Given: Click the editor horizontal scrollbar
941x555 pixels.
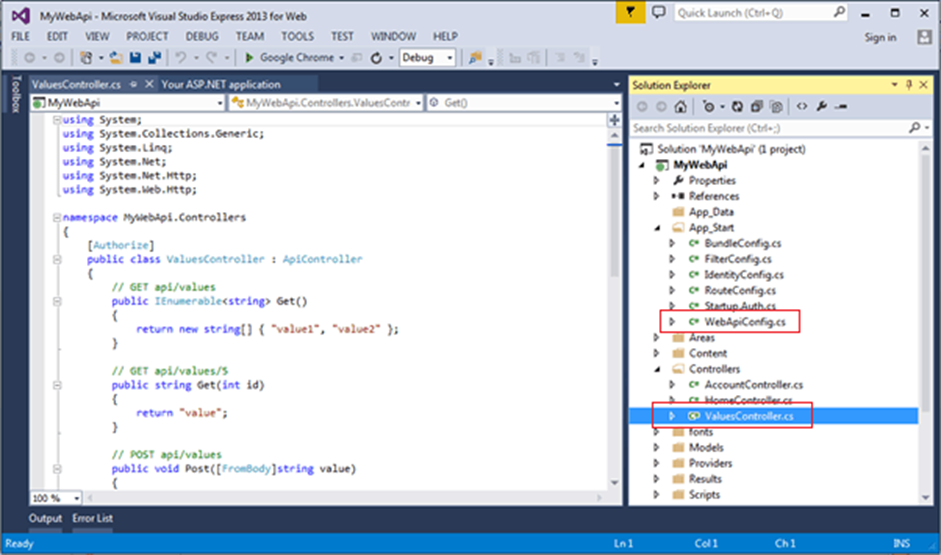Looking at the screenshot, I should click(x=343, y=497).
